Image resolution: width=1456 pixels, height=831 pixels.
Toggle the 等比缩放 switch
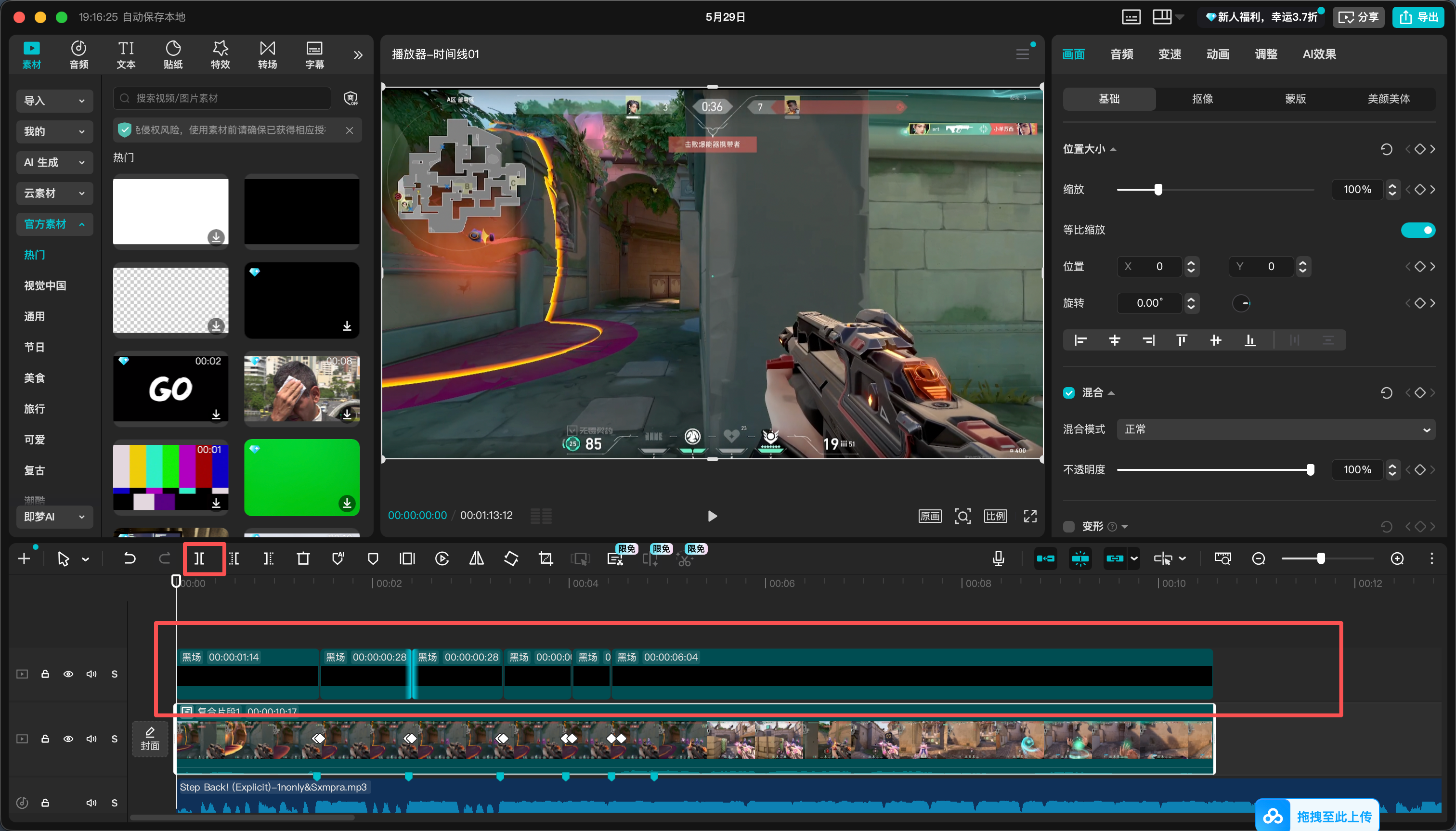click(x=1418, y=230)
